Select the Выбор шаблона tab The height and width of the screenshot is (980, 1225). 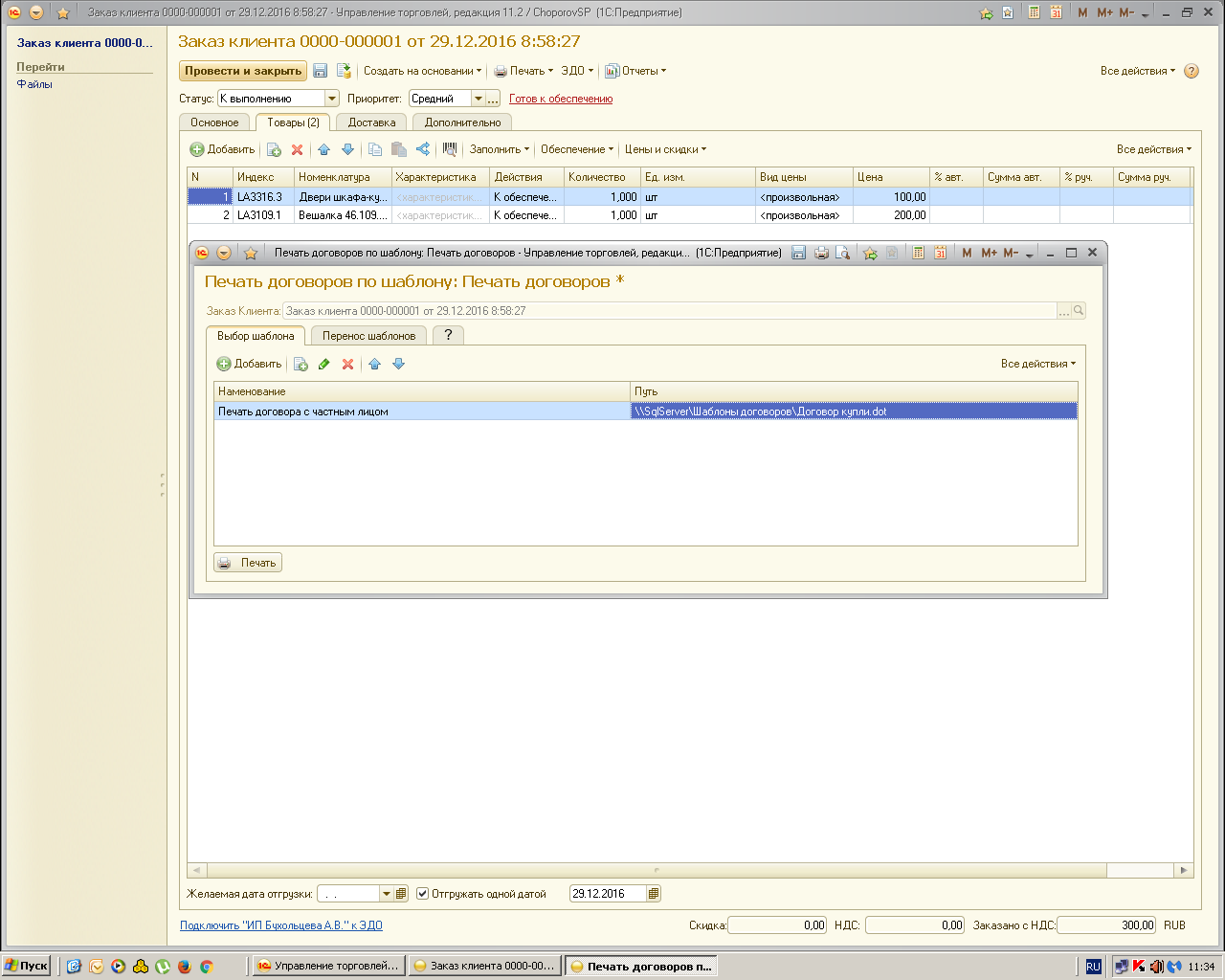pyautogui.click(x=256, y=336)
